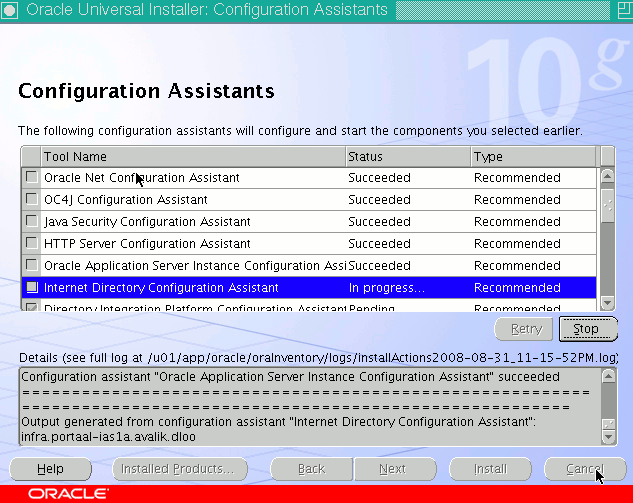Click the Stop button
The width and height of the screenshot is (633, 503).
(588, 329)
